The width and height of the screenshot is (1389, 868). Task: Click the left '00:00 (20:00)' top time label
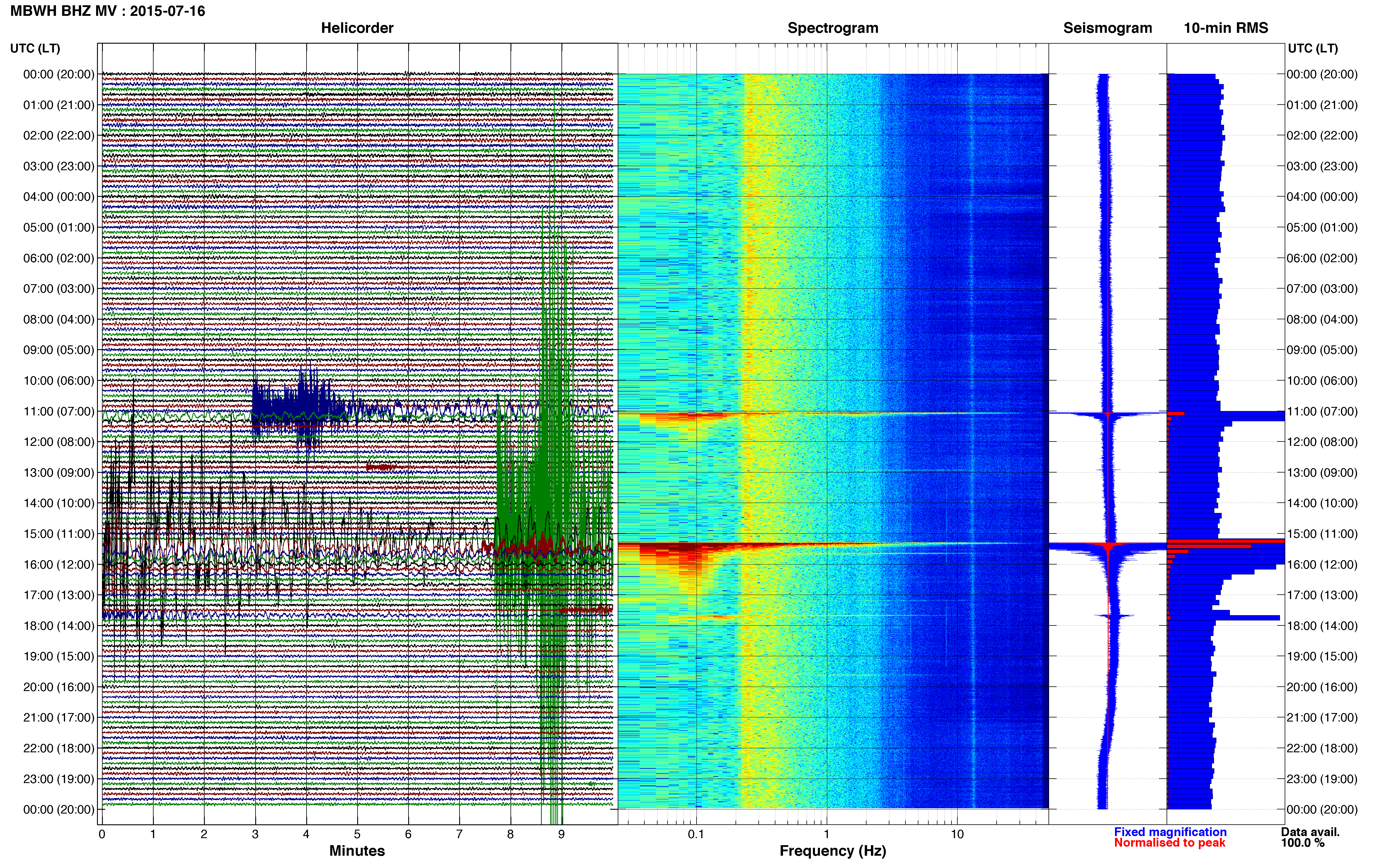tap(59, 74)
